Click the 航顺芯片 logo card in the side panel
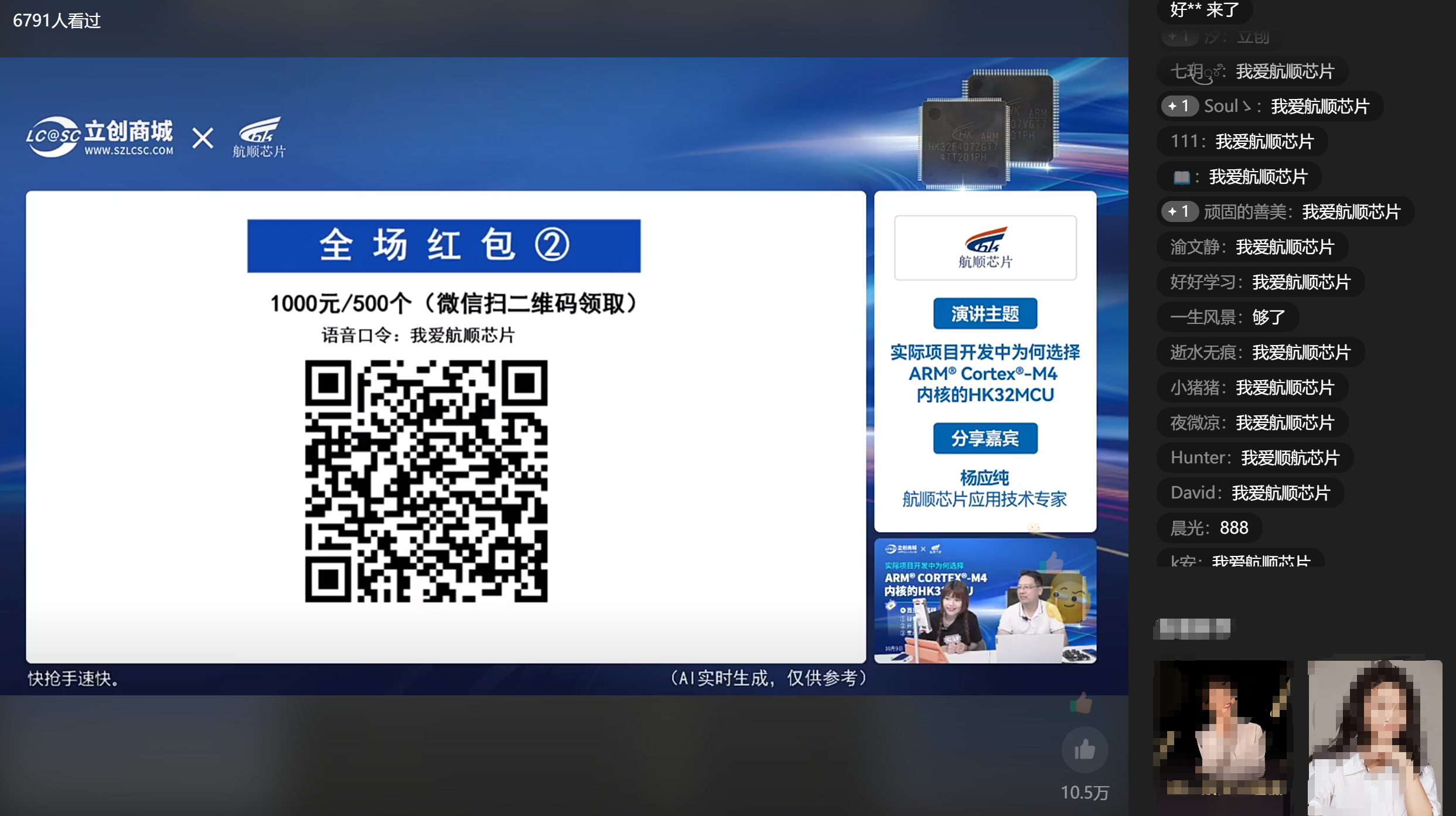1456x816 pixels. click(x=985, y=248)
